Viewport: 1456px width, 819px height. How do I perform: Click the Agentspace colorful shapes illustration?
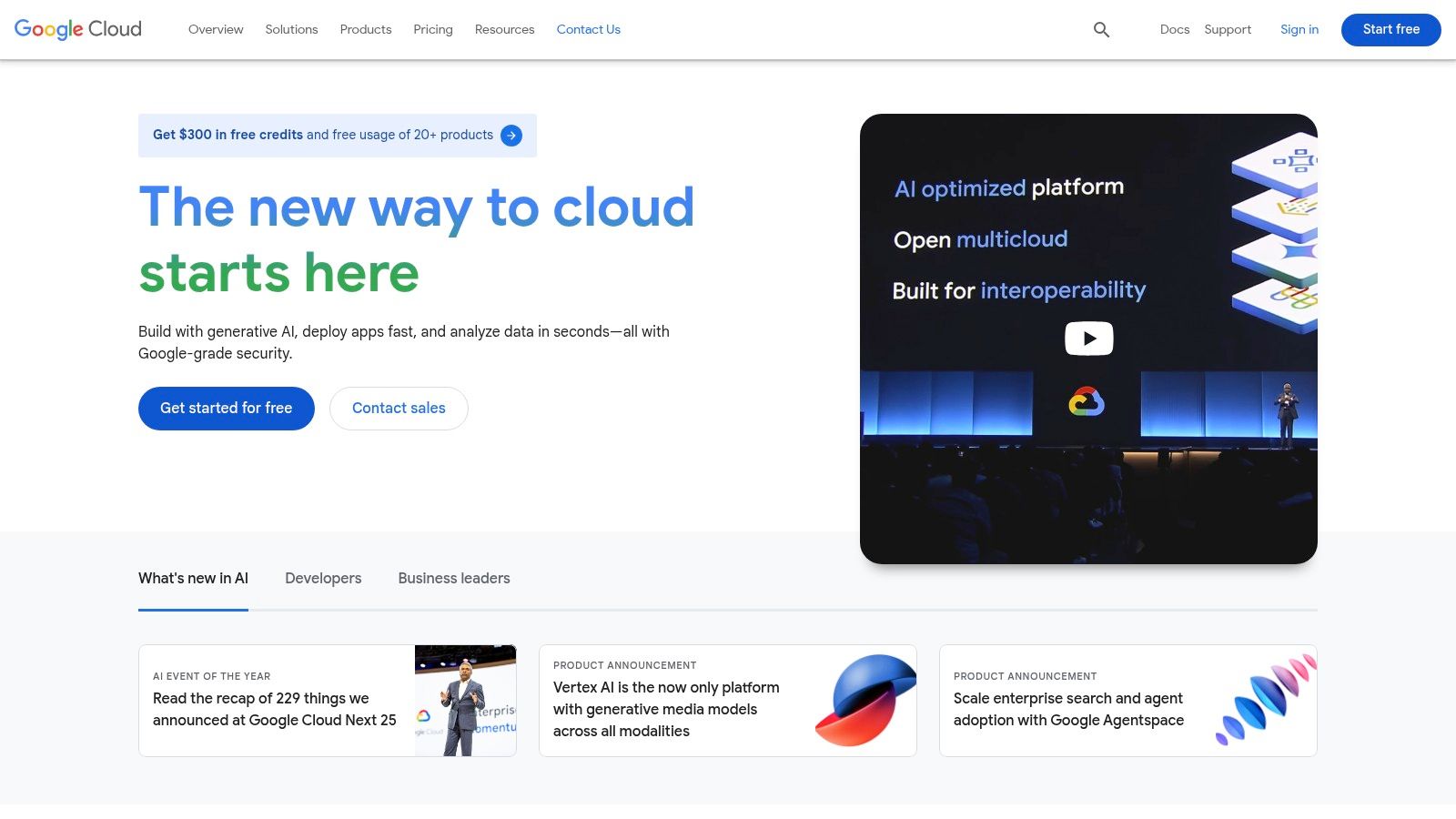click(1266, 700)
